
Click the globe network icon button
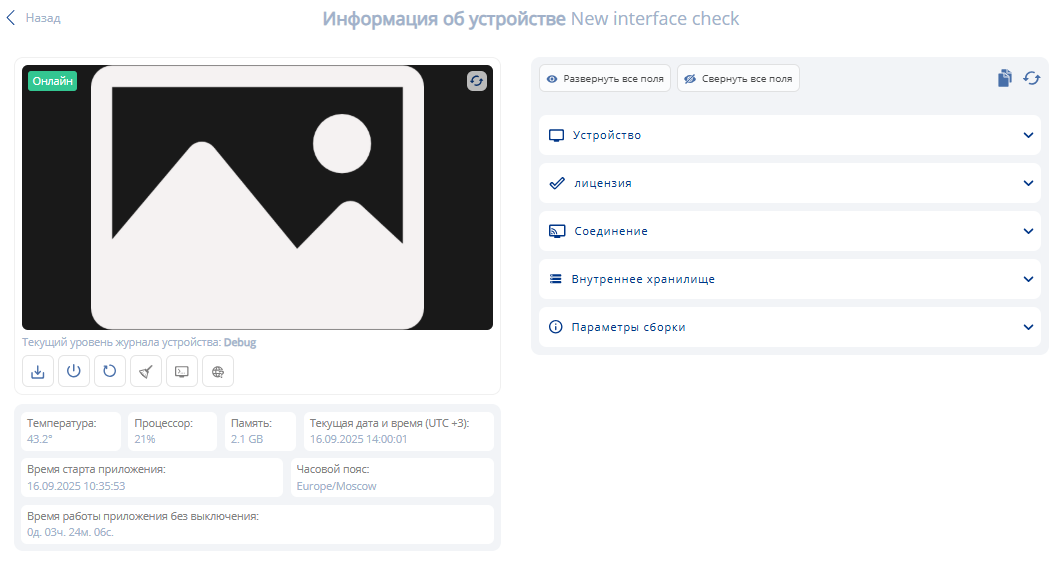coord(218,371)
